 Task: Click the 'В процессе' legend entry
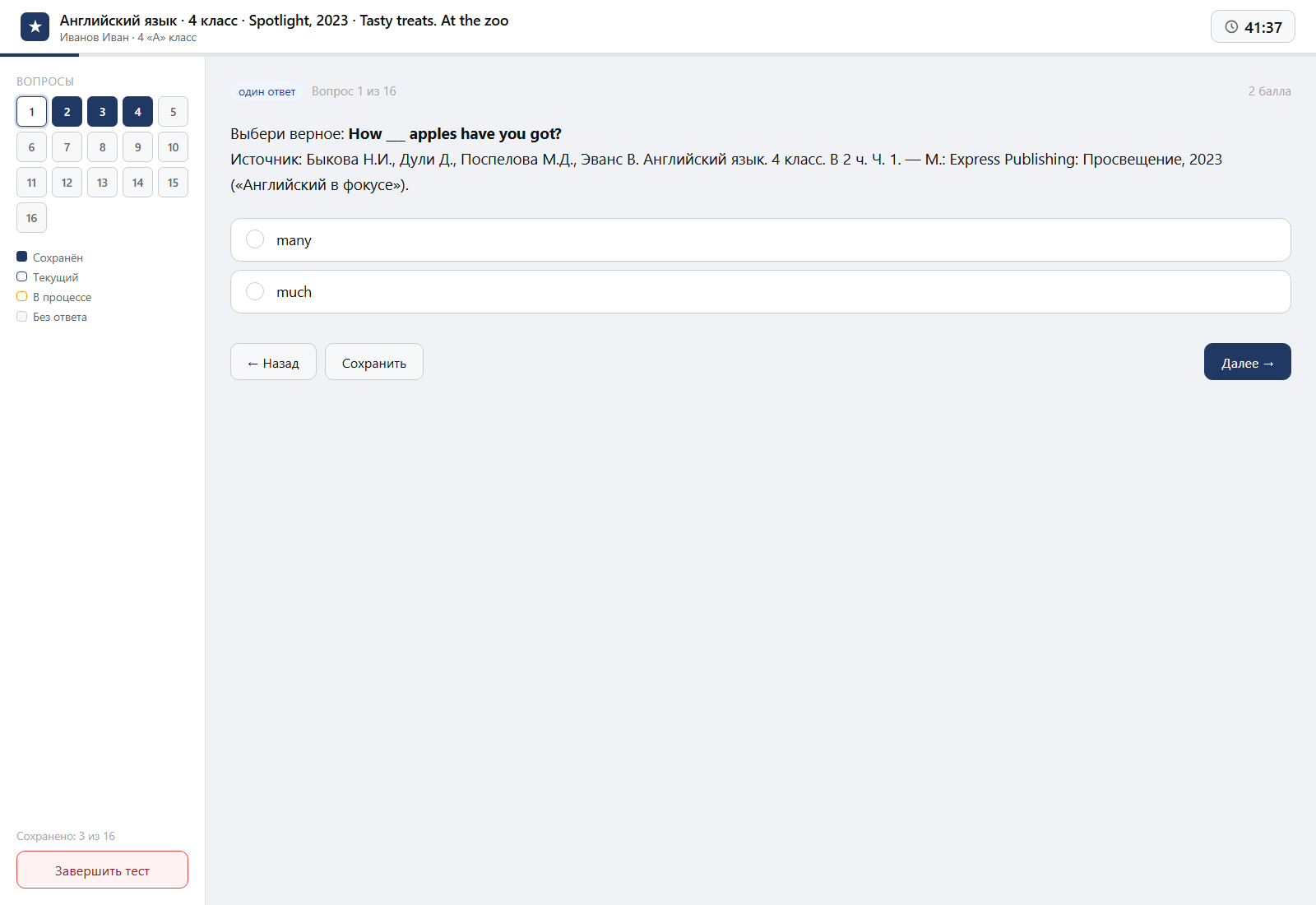[54, 297]
